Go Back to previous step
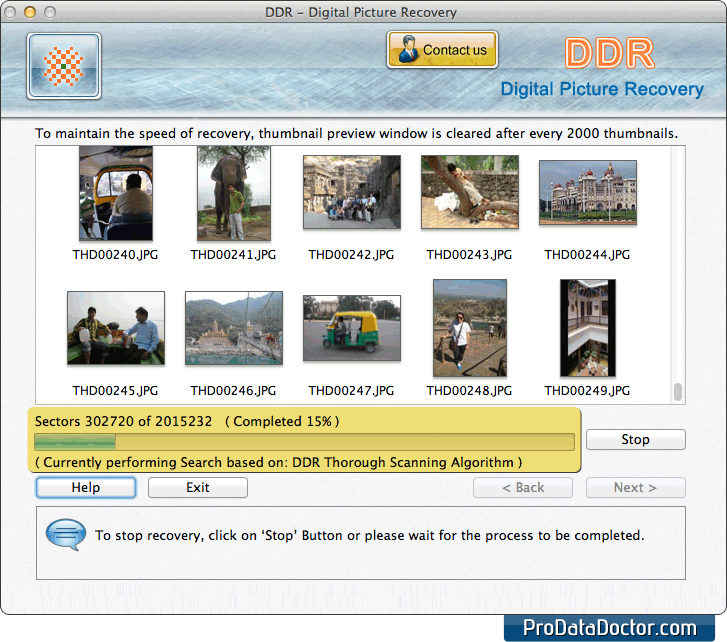Image resolution: width=727 pixels, height=642 pixels. (x=523, y=488)
